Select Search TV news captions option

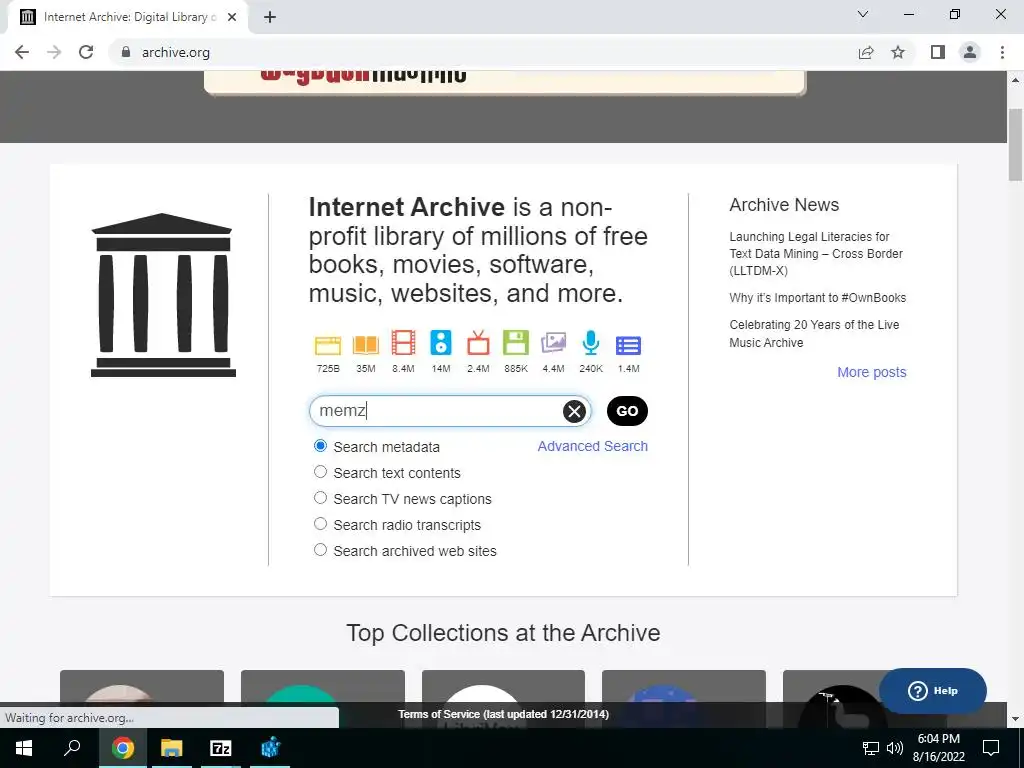coord(320,498)
